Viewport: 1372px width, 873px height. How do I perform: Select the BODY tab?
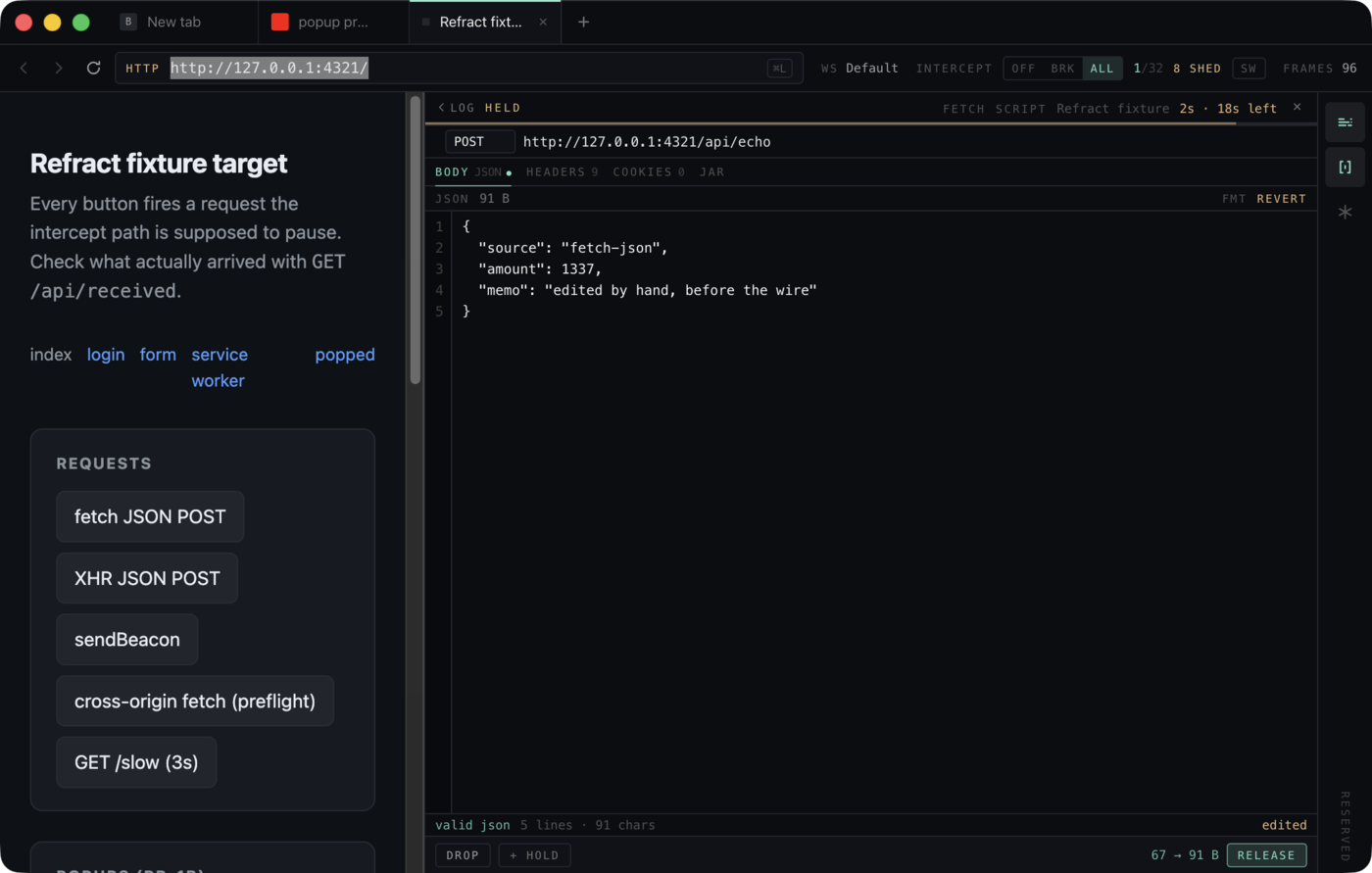[472, 172]
